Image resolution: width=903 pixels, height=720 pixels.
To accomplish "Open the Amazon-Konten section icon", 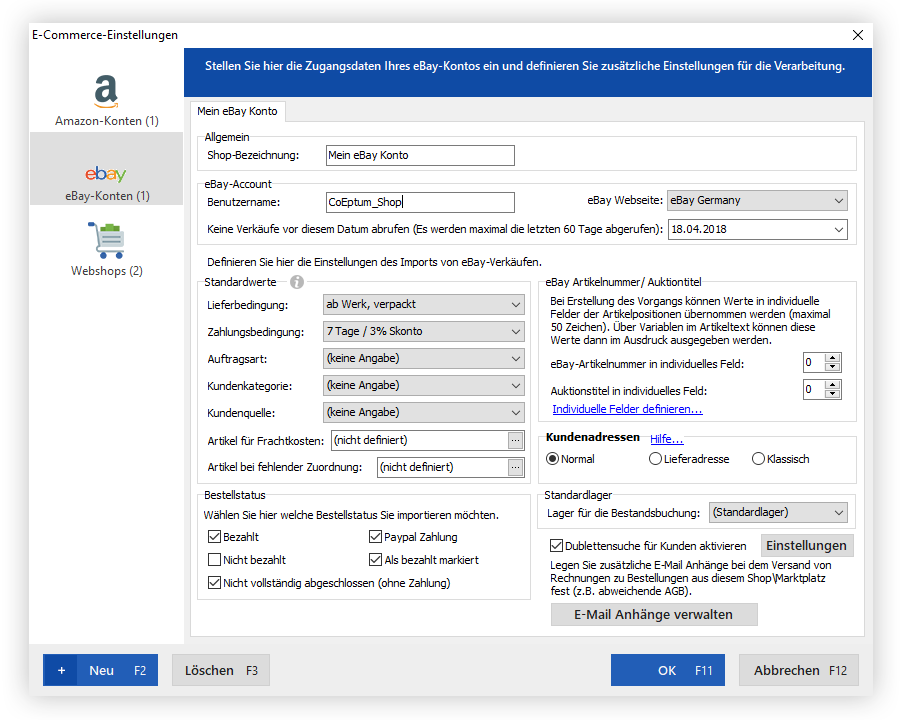I will pos(107,92).
